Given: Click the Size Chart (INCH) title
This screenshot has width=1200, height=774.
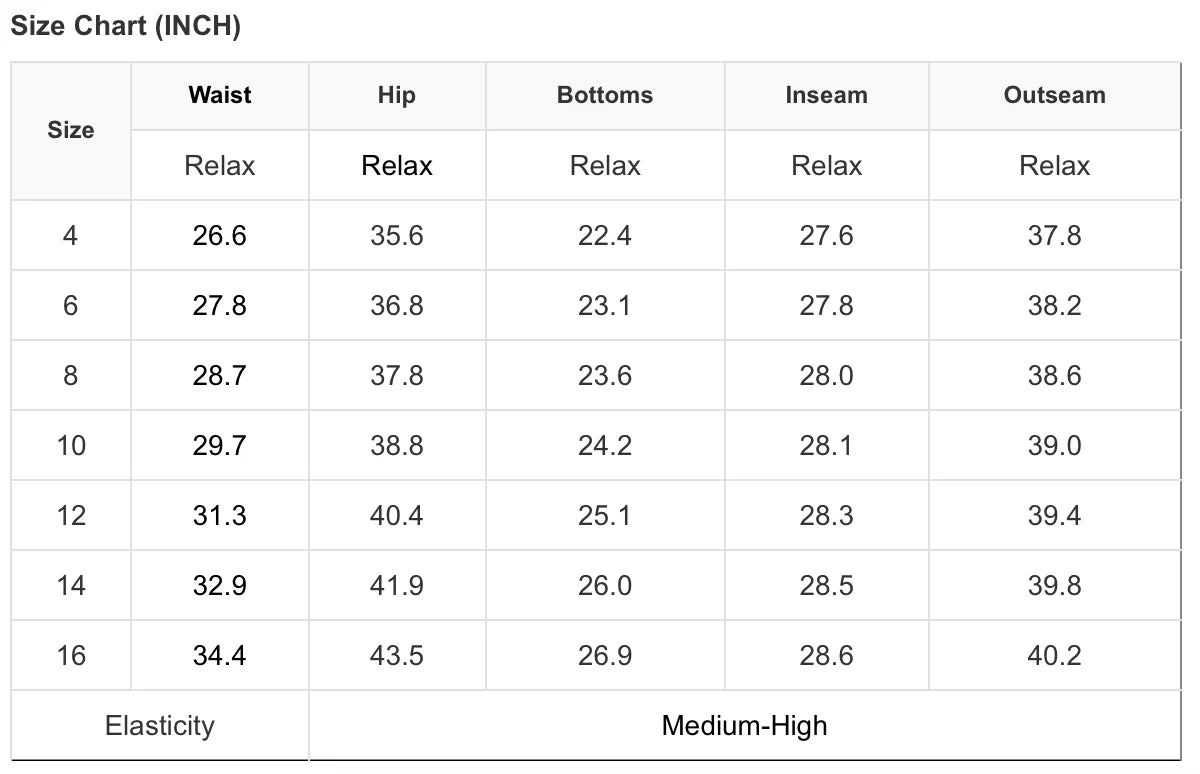Looking at the screenshot, I should tap(126, 27).
